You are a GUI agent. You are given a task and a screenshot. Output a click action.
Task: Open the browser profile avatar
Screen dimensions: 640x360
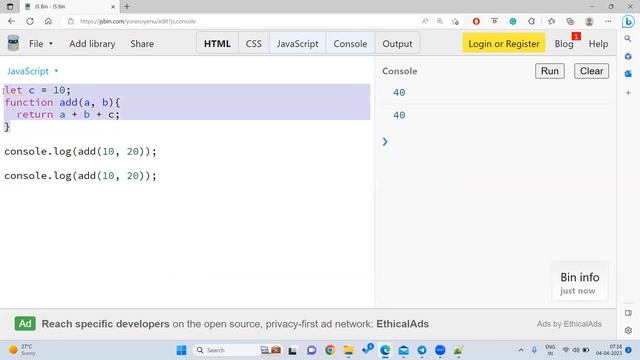coord(589,21)
